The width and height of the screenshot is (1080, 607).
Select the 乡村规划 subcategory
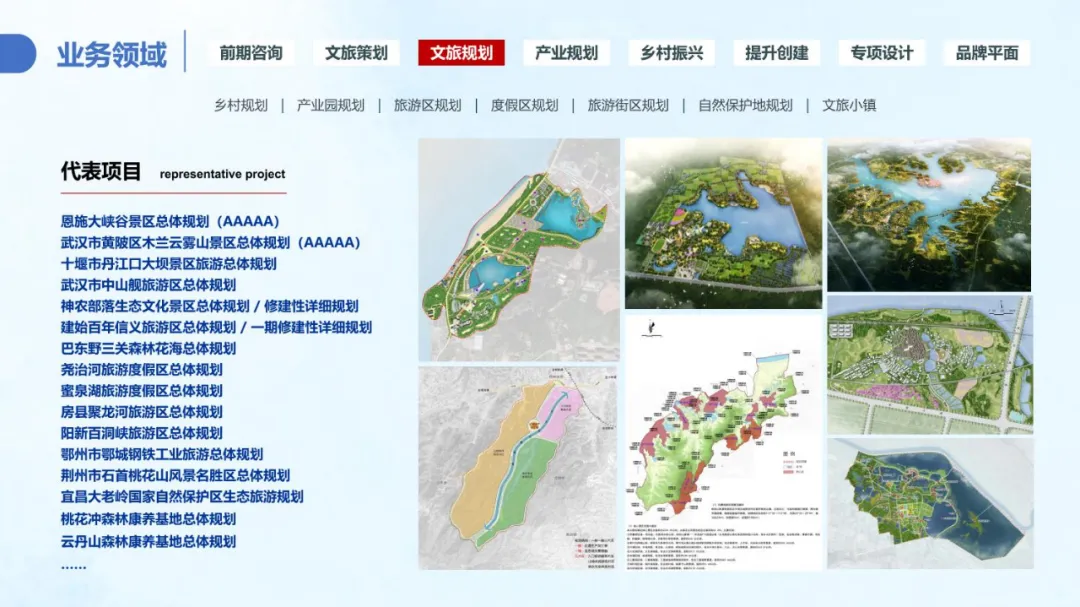(241, 105)
